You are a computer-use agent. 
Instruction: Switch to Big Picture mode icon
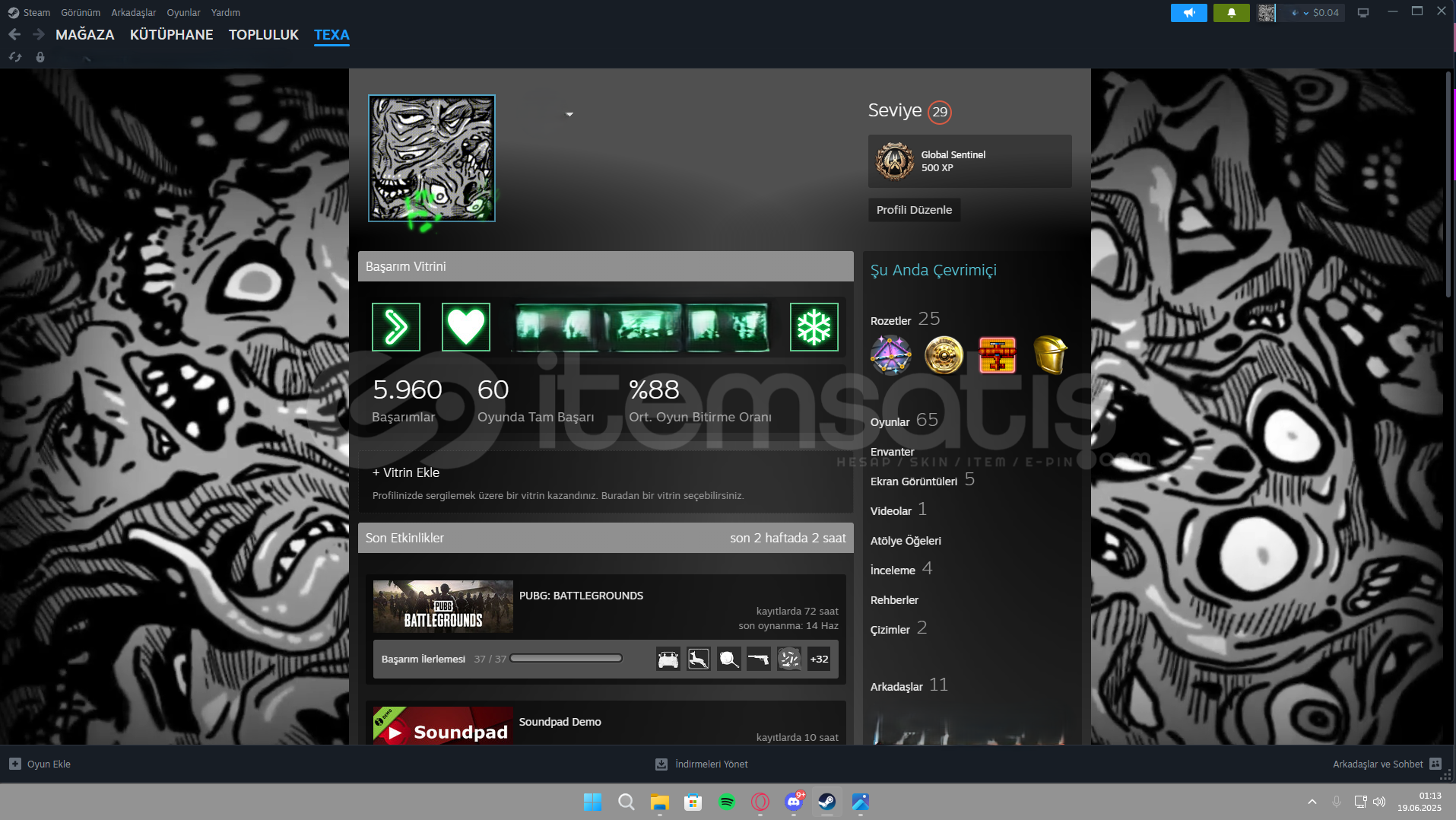1362,12
